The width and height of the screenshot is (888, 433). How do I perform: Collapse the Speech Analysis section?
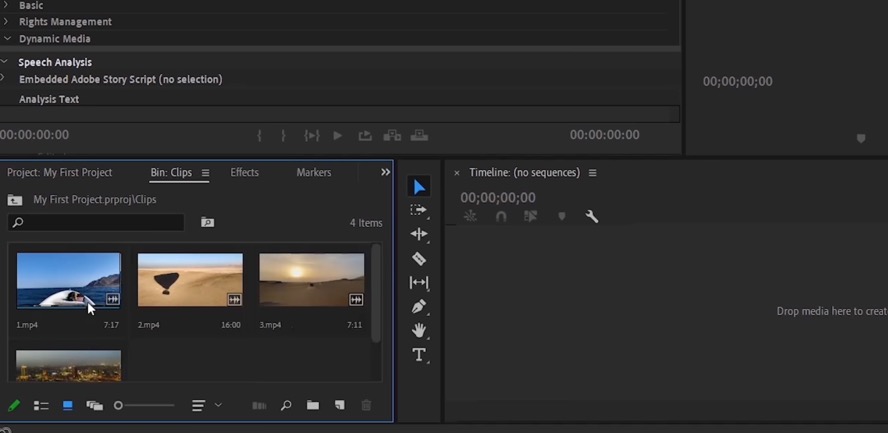[4, 62]
